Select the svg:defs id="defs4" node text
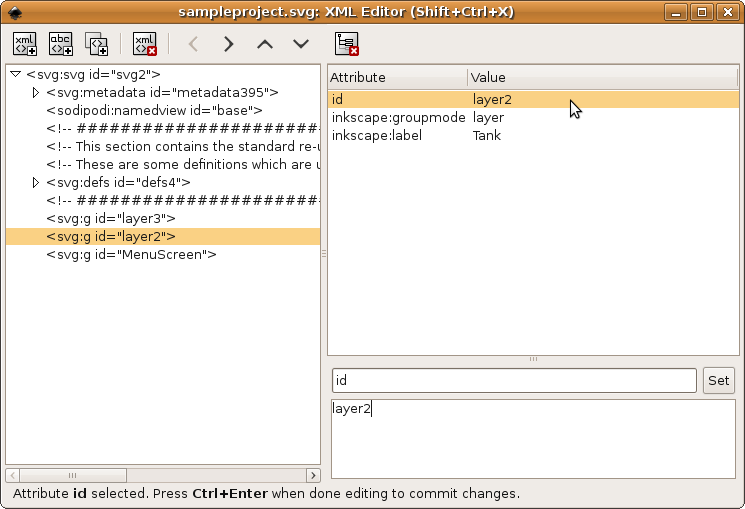Screen dimensions: 745x509 [118, 182]
